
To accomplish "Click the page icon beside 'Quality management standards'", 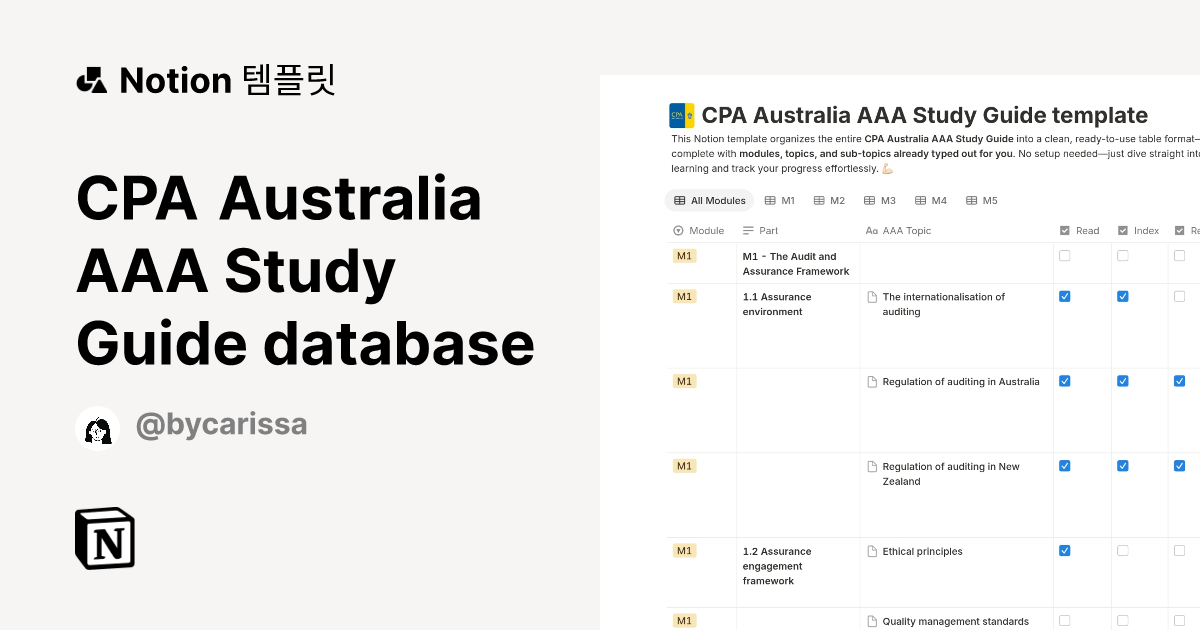I will tap(872, 620).
